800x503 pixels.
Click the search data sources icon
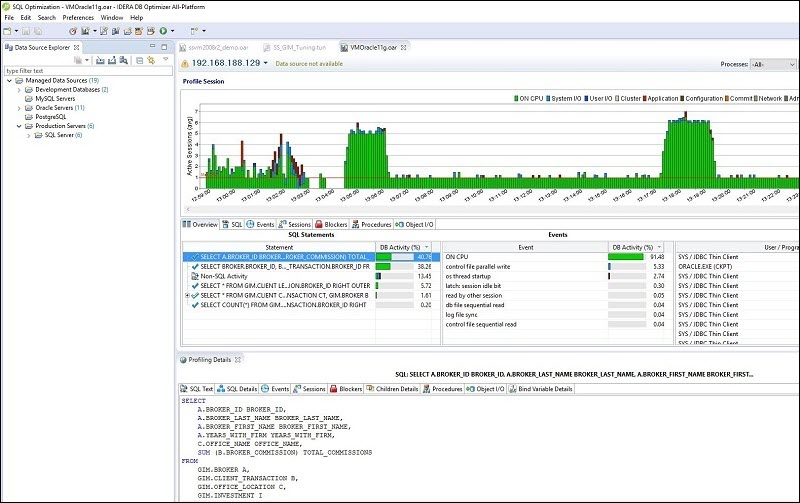click(x=123, y=60)
